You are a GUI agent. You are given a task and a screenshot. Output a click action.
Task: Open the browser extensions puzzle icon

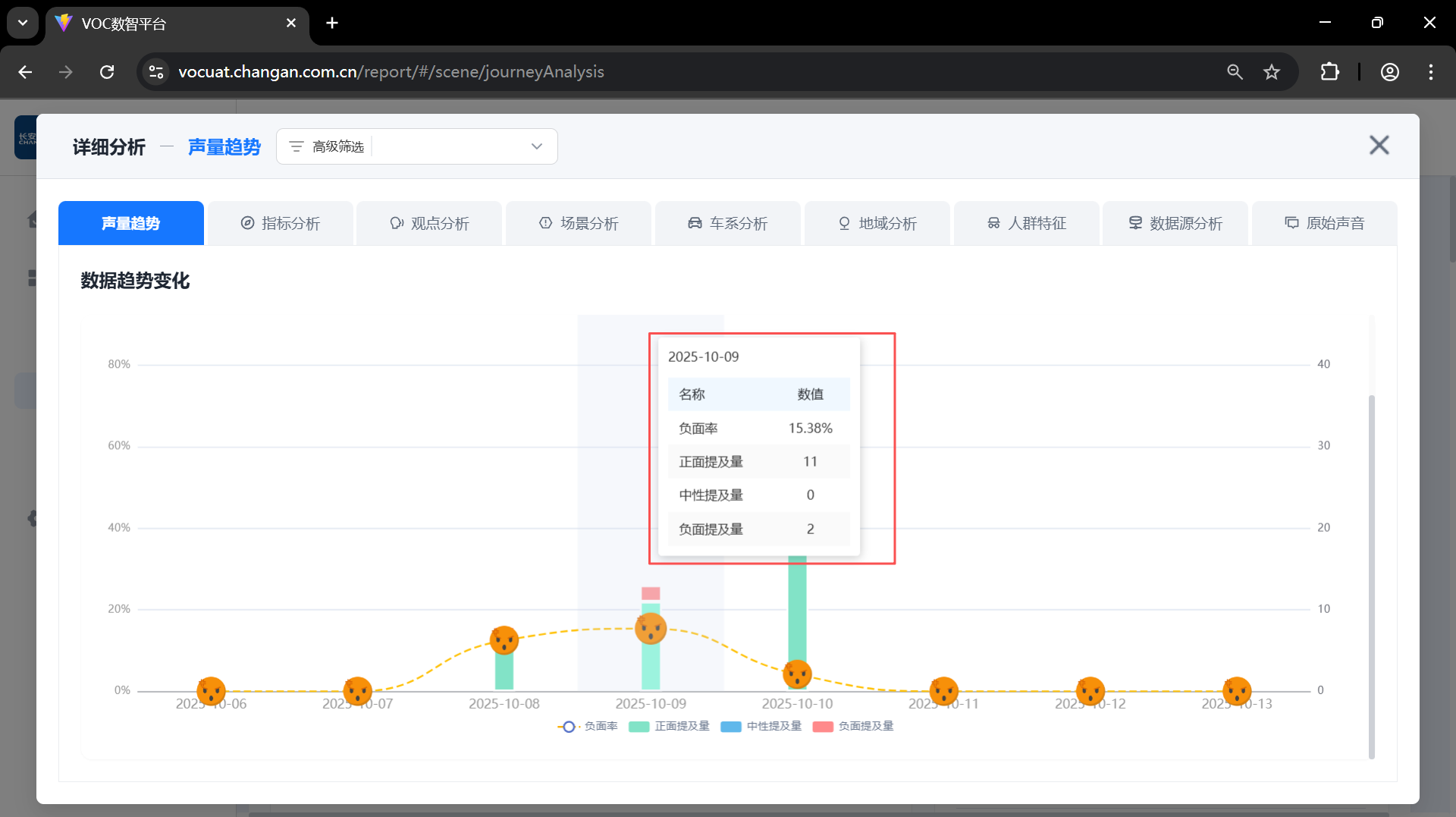click(x=1329, y=72)
